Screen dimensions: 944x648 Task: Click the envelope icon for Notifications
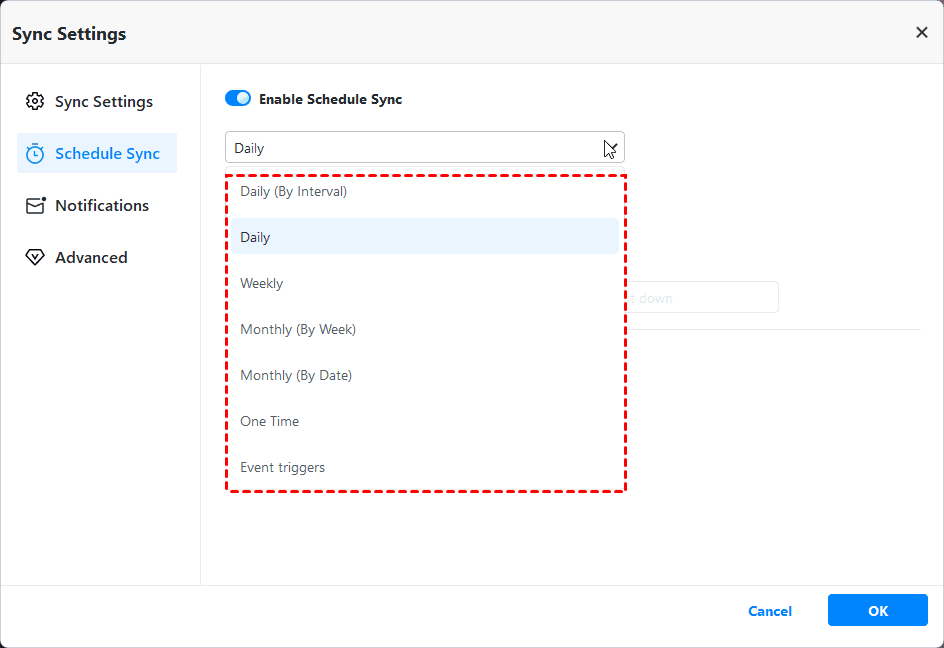(35, 206)
